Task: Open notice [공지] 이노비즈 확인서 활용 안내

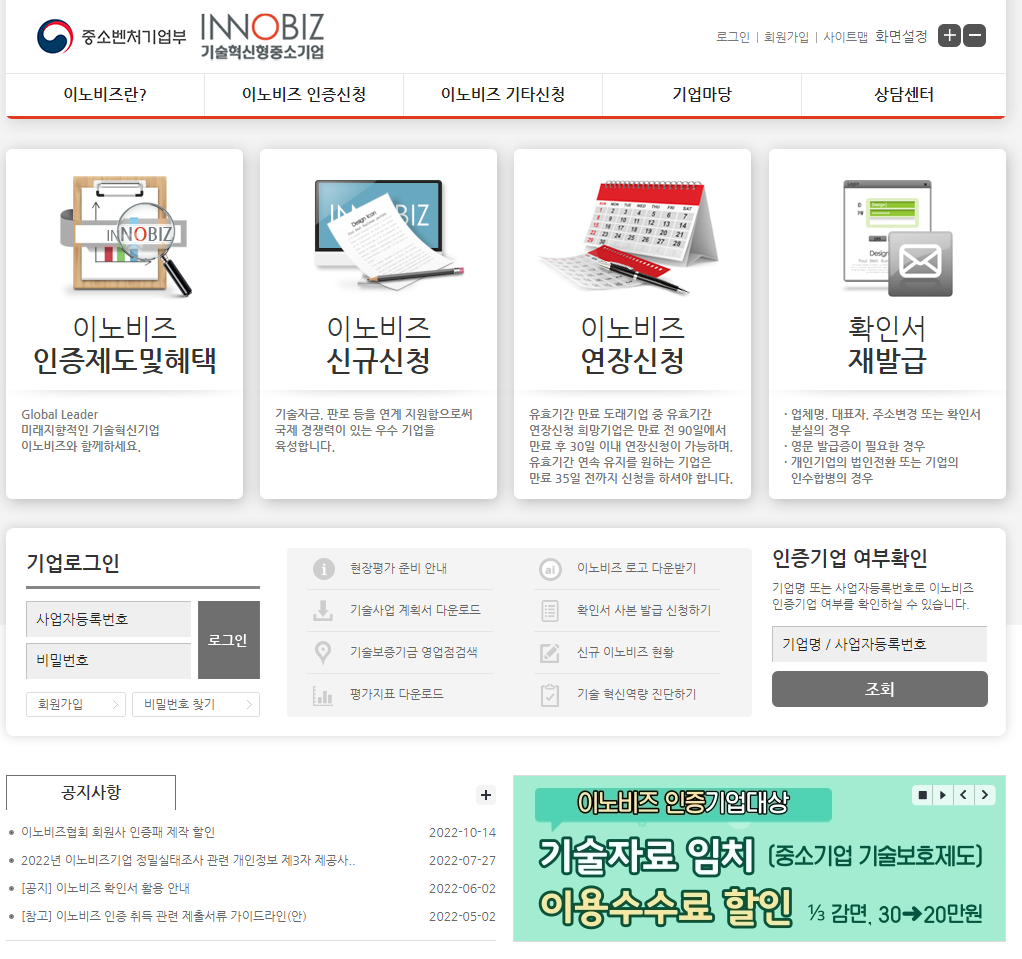Action: 106,888
